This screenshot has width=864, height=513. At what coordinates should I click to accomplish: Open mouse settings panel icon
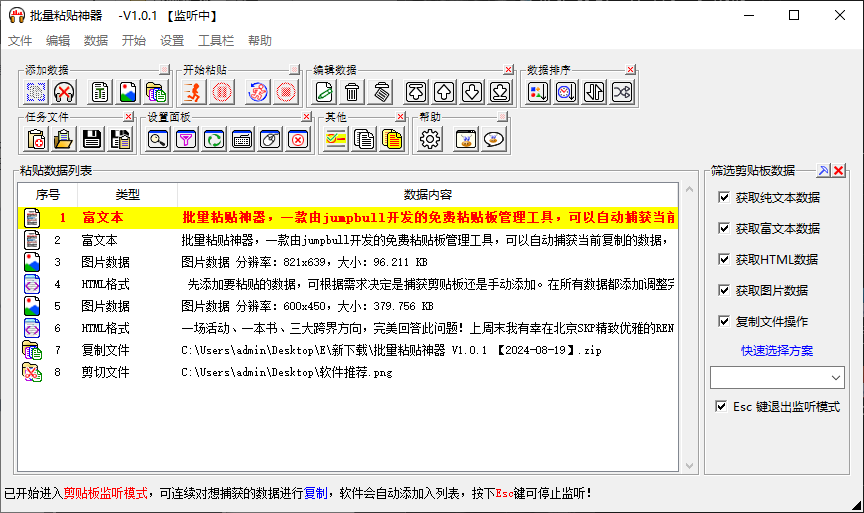270,139
